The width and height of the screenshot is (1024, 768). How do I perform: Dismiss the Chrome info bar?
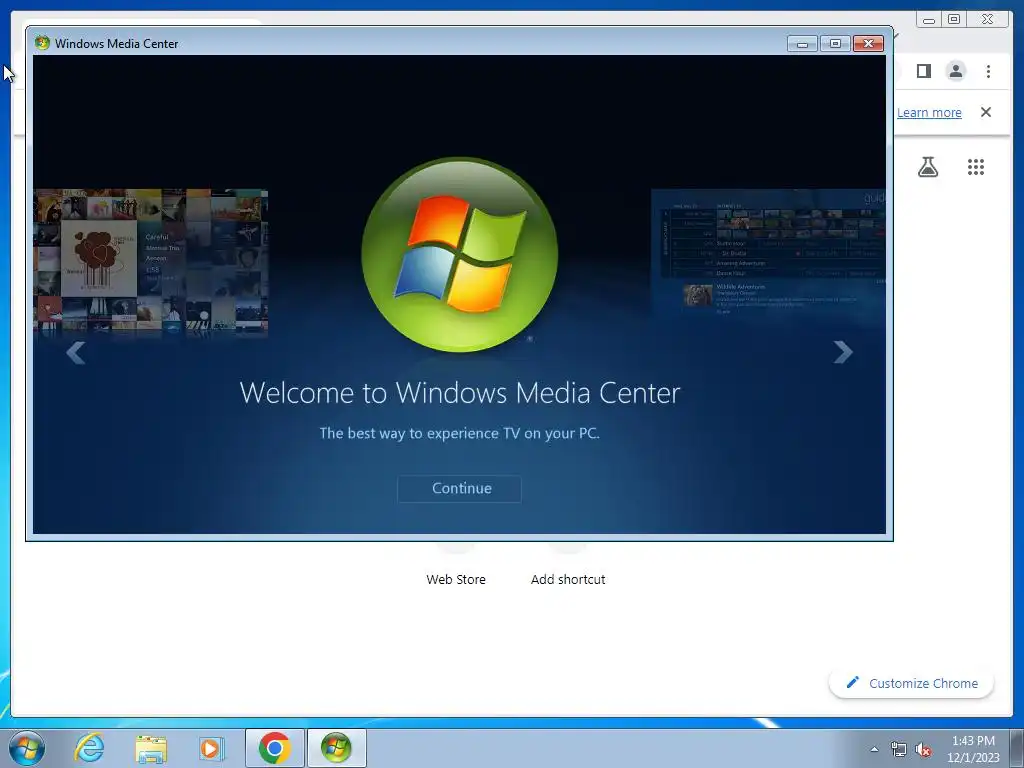986,112
